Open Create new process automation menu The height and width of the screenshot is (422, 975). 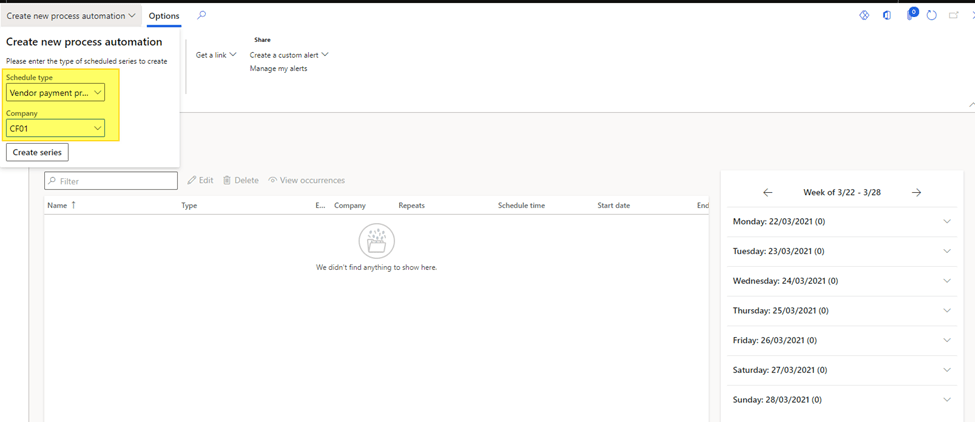coord(70,16)
